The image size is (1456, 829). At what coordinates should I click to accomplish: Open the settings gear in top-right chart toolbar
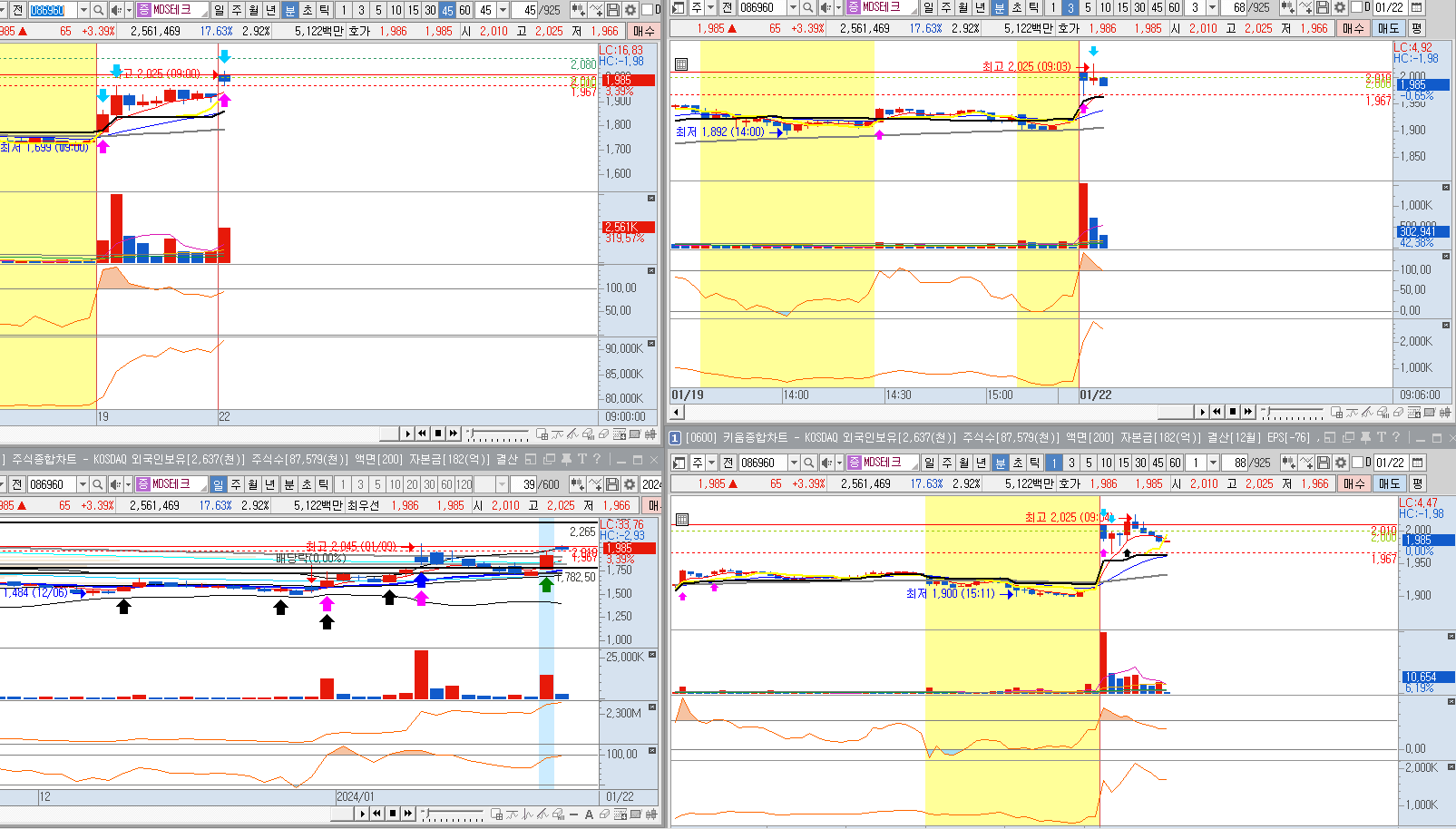[x=1339, y=7]
